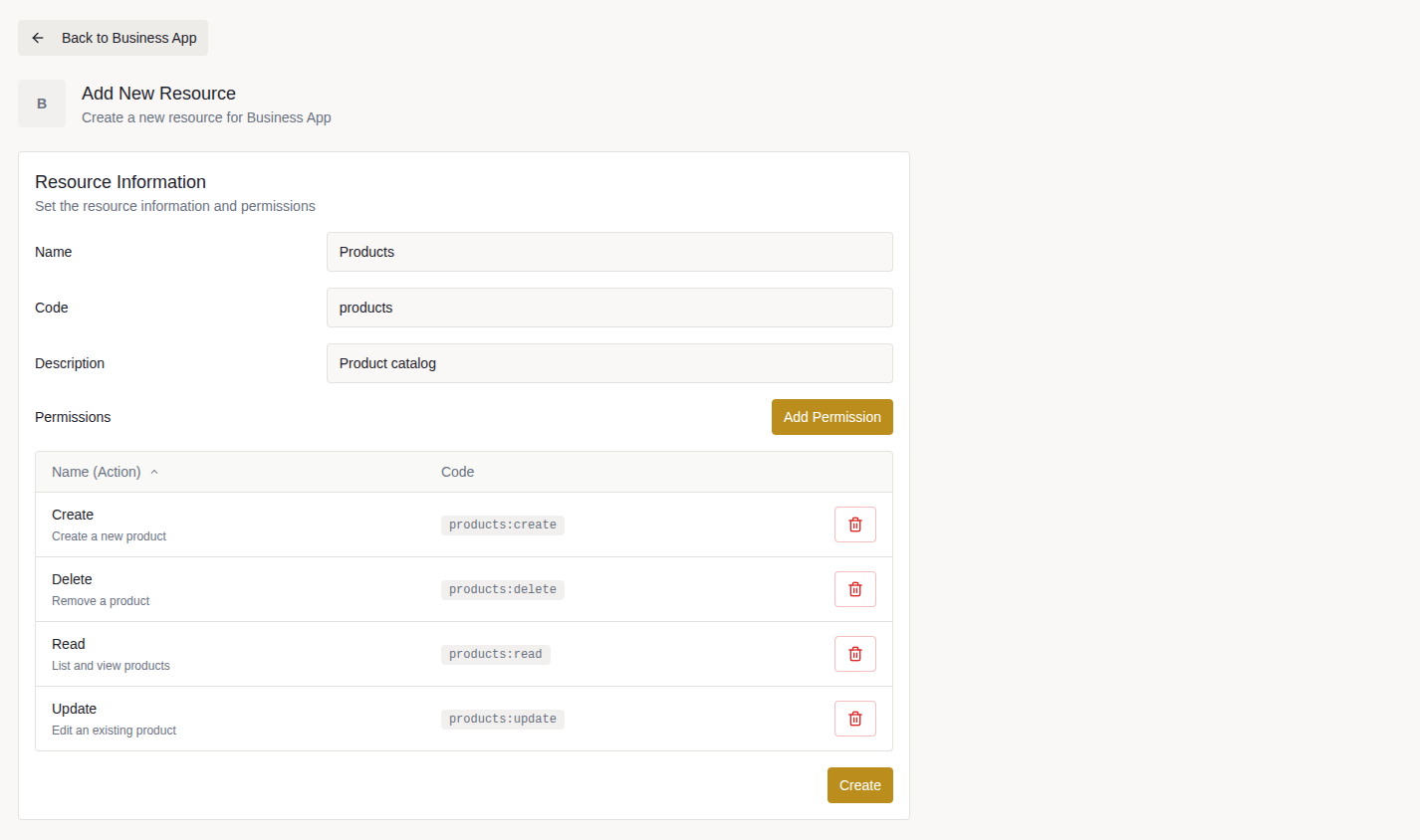Submit the form with Create button
This screenshot has width=1420, height=840.
coord(860,785)
